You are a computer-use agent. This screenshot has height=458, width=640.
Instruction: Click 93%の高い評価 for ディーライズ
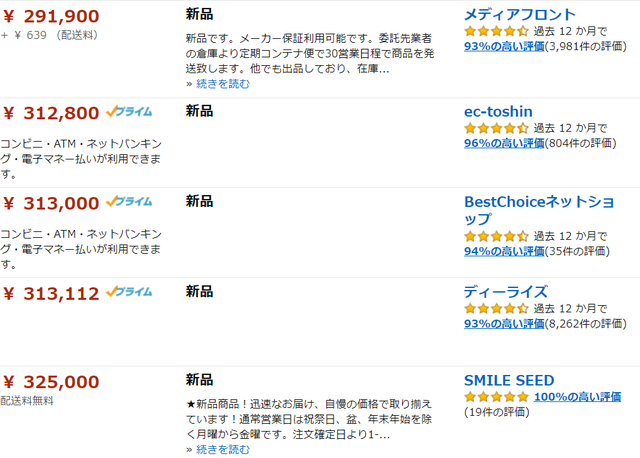pos(504,324)
